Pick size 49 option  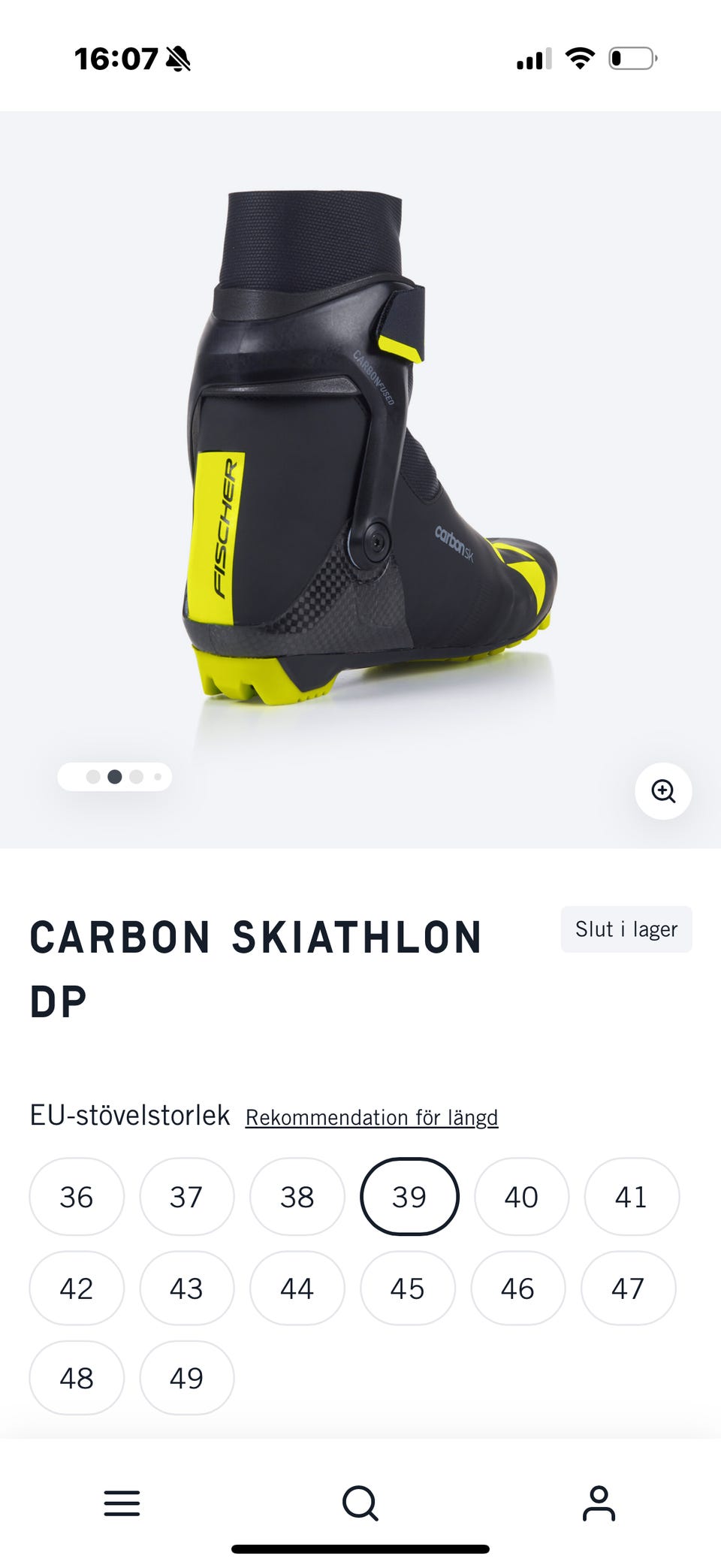coord(187,1378)
